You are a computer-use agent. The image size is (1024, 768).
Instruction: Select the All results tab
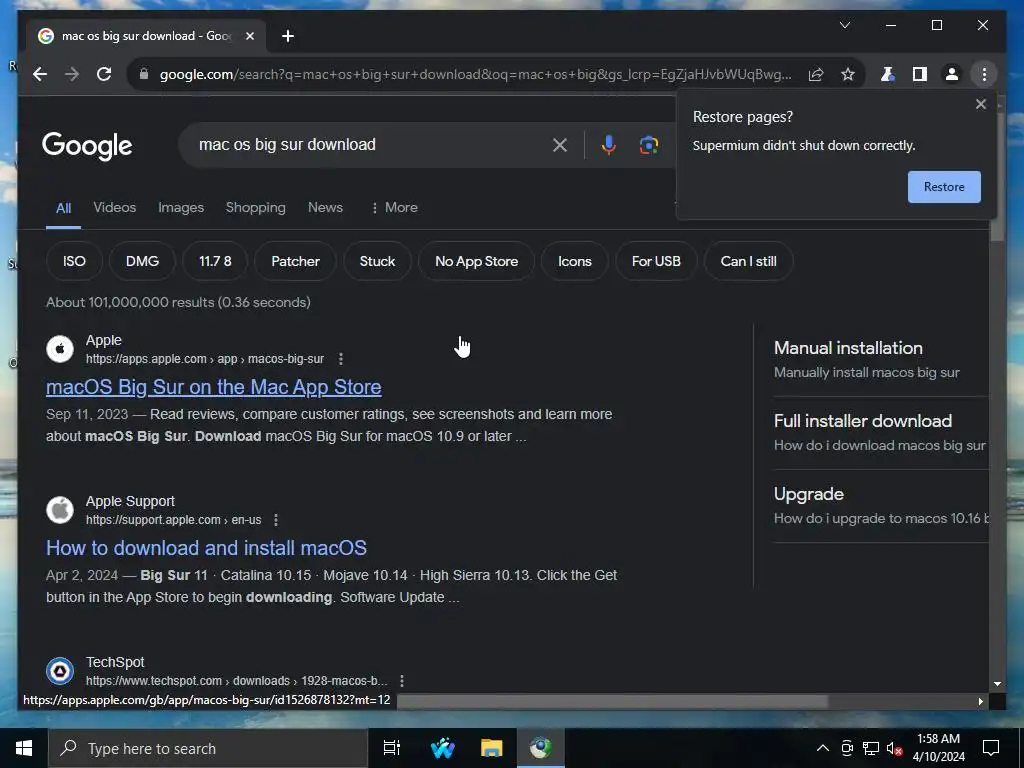point(63,208)
